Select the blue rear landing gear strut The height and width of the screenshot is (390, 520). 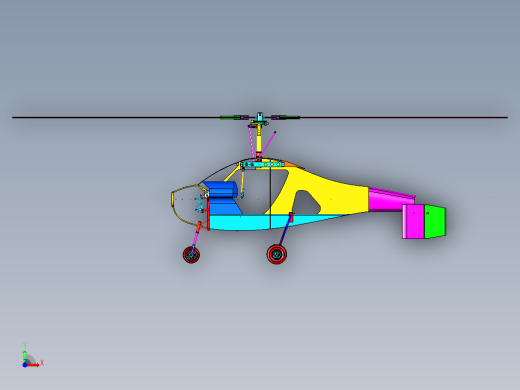point(285,231)
